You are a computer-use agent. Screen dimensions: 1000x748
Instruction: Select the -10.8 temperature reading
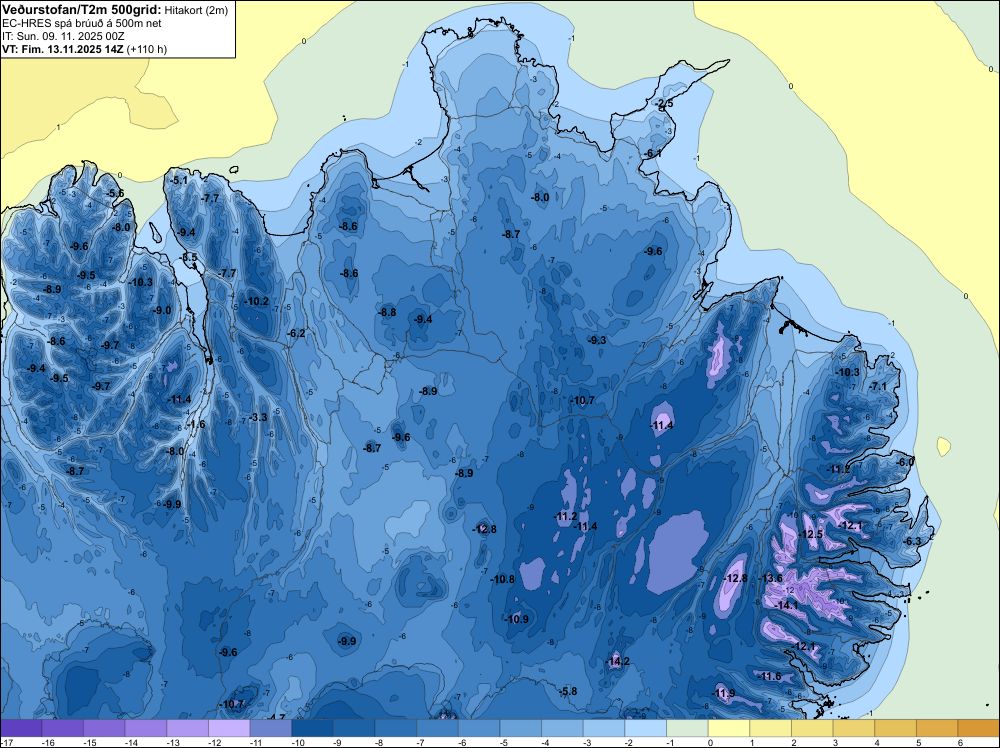click(x=503, y=579)
